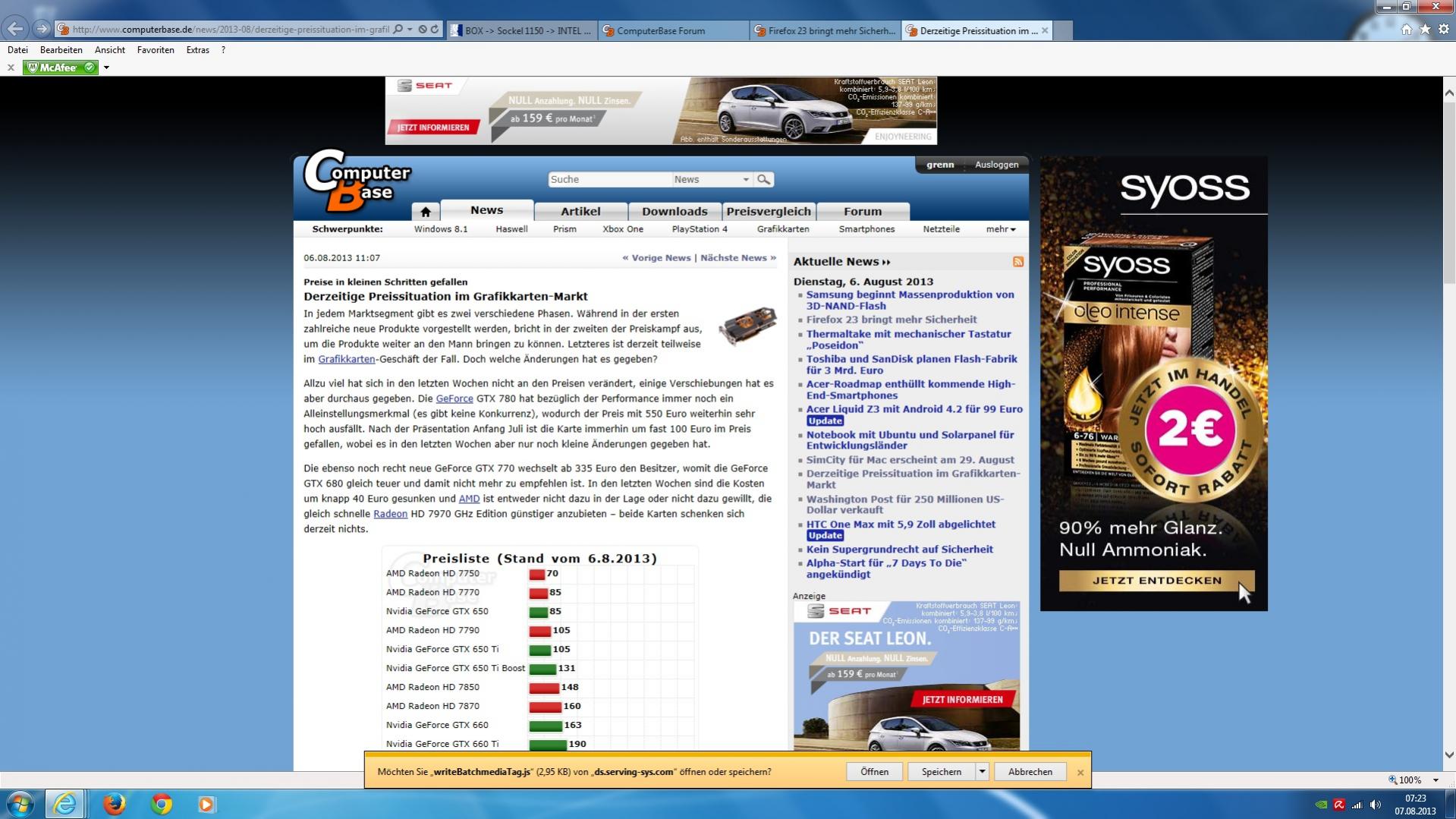The height and width of the screenshot is (819, 1456).
Task: Click JETZT INFORMIEREN in top Seat banner
Action: (434, 128)
